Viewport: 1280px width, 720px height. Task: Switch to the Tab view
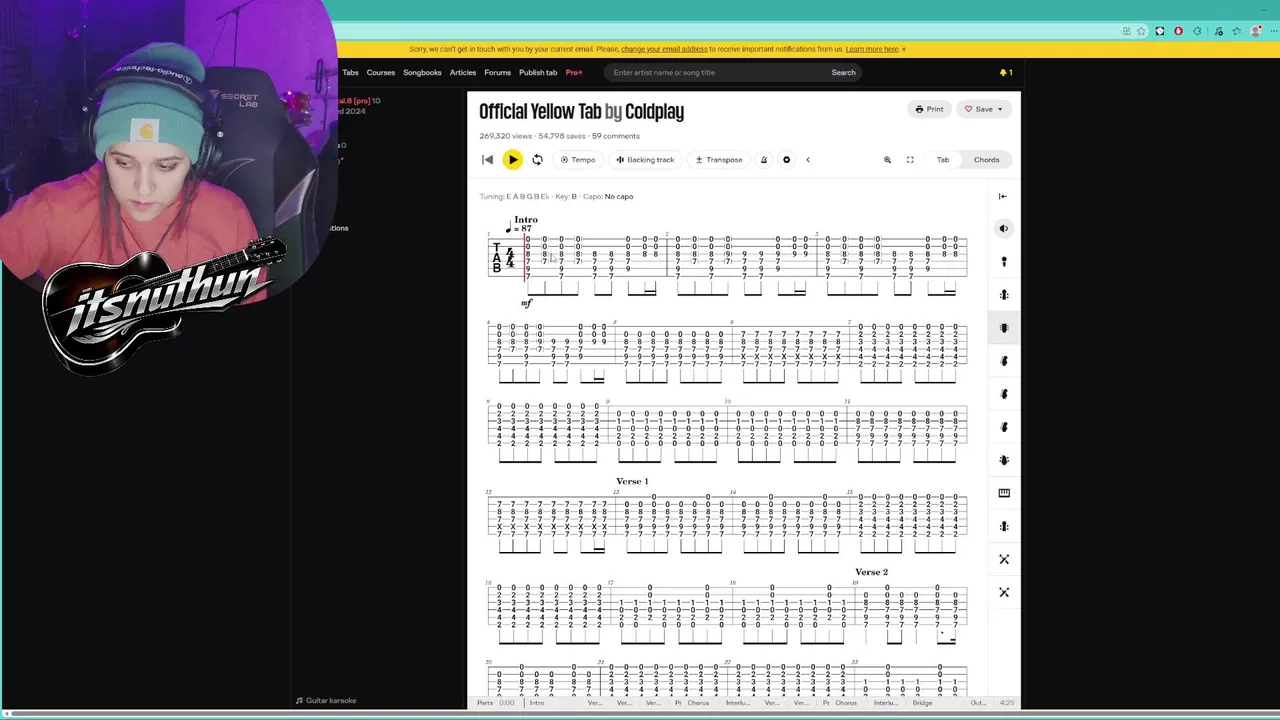click(943, 160)
